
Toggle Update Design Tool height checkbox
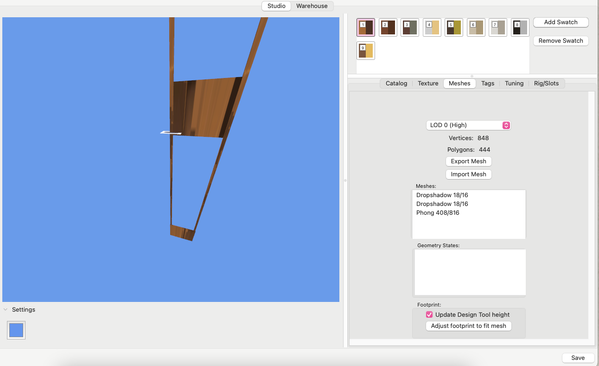[429, 314]
